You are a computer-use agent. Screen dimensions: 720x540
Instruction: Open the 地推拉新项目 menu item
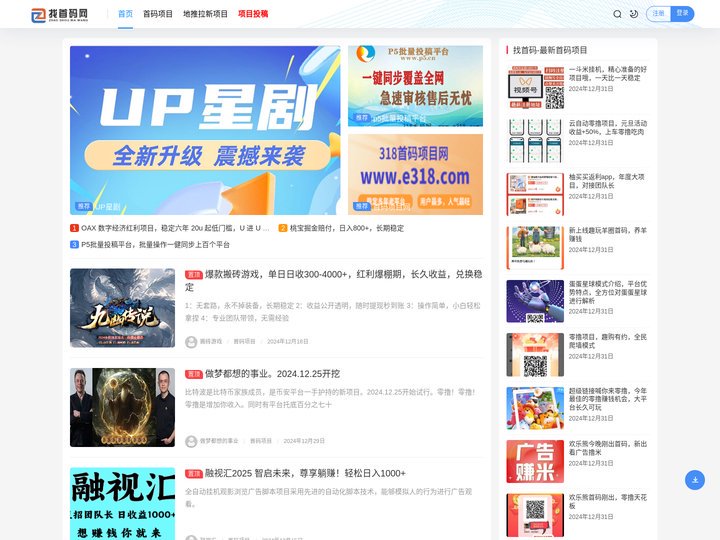click(x=205, y=14)
